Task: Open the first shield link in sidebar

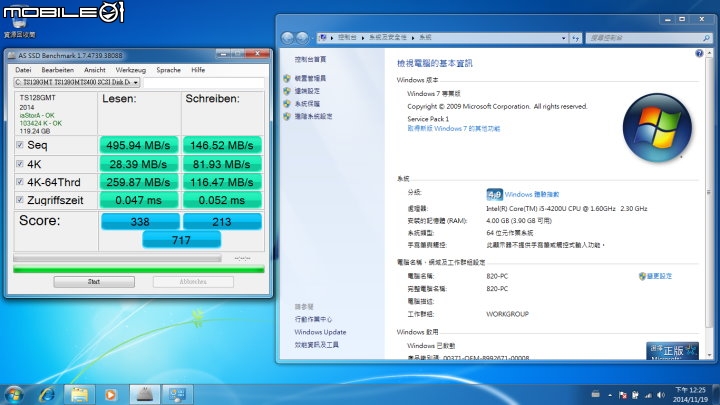Action: [x=310, y=79]
